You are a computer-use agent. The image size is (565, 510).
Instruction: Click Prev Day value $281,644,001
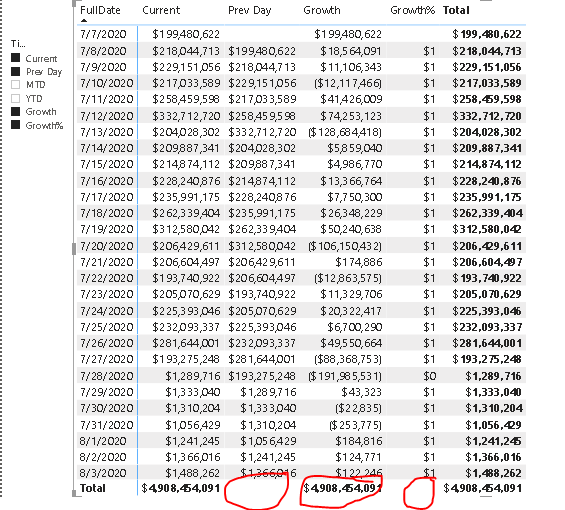pos(262,359)
